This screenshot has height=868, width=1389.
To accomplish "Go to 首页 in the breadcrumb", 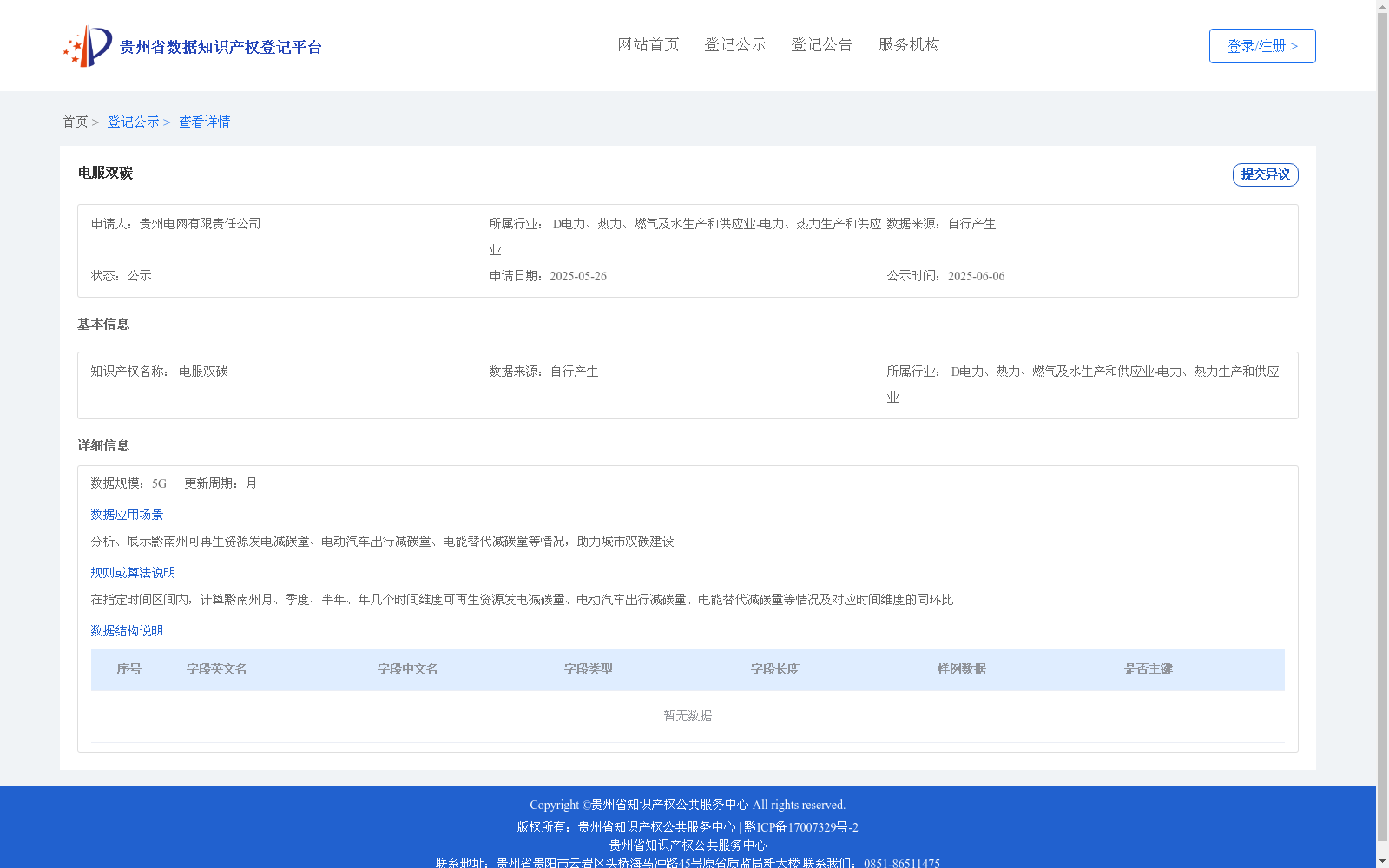I will point(75,122).
